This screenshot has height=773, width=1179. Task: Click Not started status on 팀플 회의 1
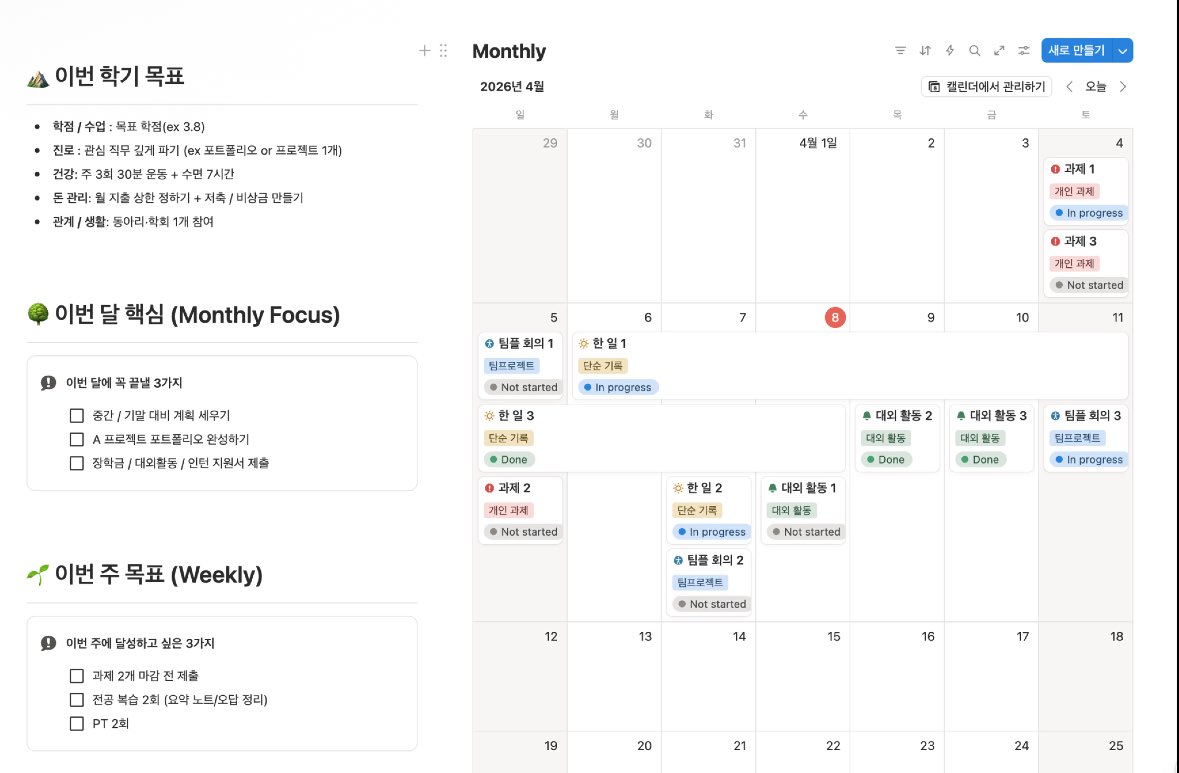click(x=523, y=387)
